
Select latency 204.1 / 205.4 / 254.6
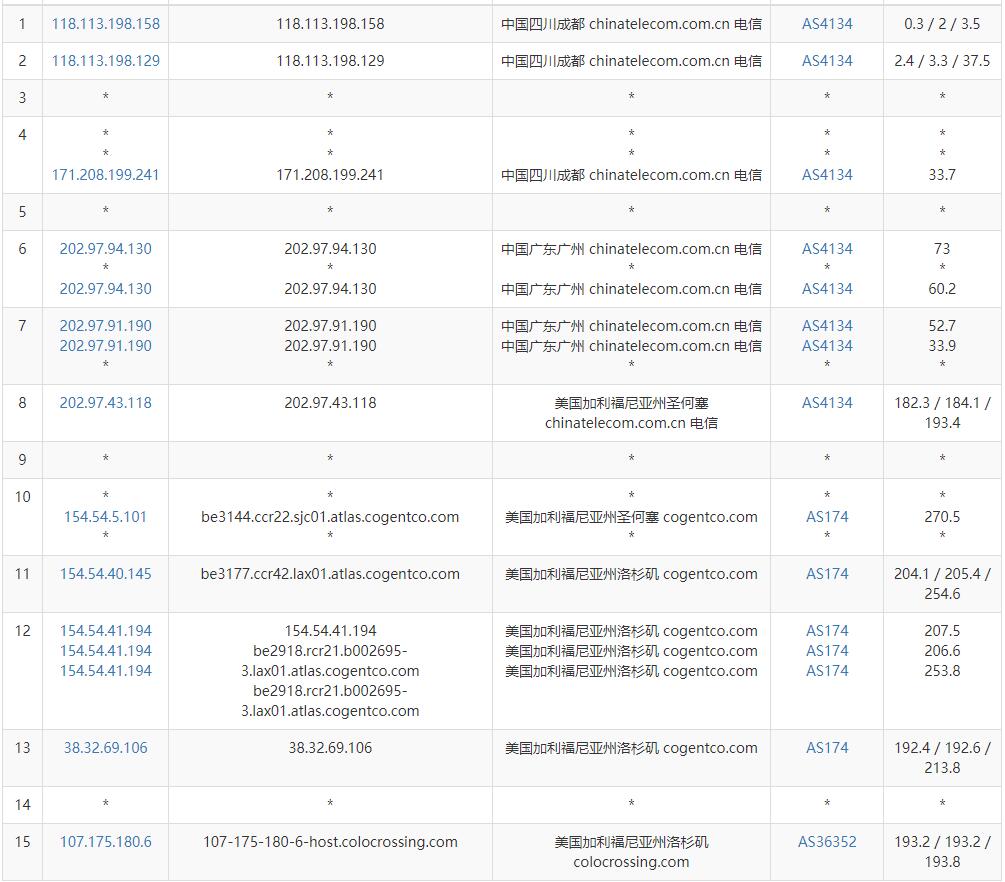pos(942,584)
